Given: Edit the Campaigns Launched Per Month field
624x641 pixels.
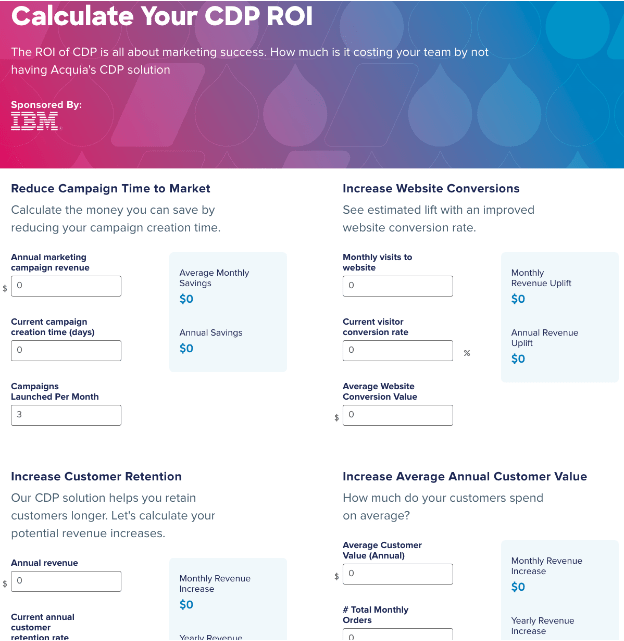Looking at the screenshot, I should [x=66, y=415].
